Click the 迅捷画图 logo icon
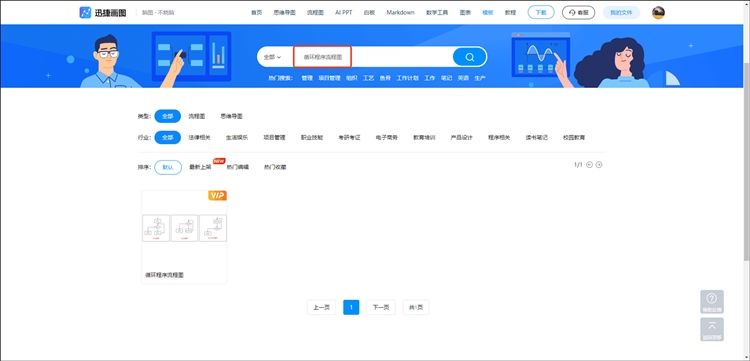 (x=85, y=12)
